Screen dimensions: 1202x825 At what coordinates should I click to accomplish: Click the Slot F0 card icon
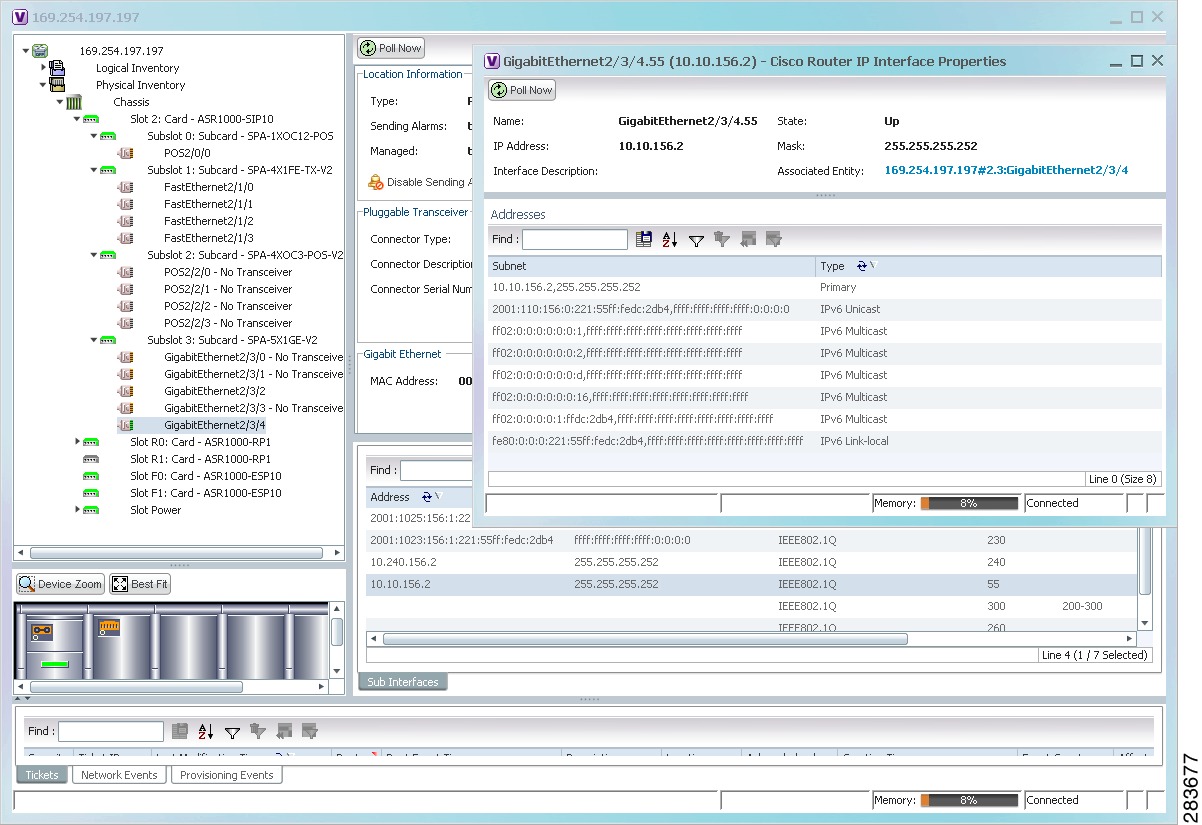pyautogui.click(x=91, y=476)
